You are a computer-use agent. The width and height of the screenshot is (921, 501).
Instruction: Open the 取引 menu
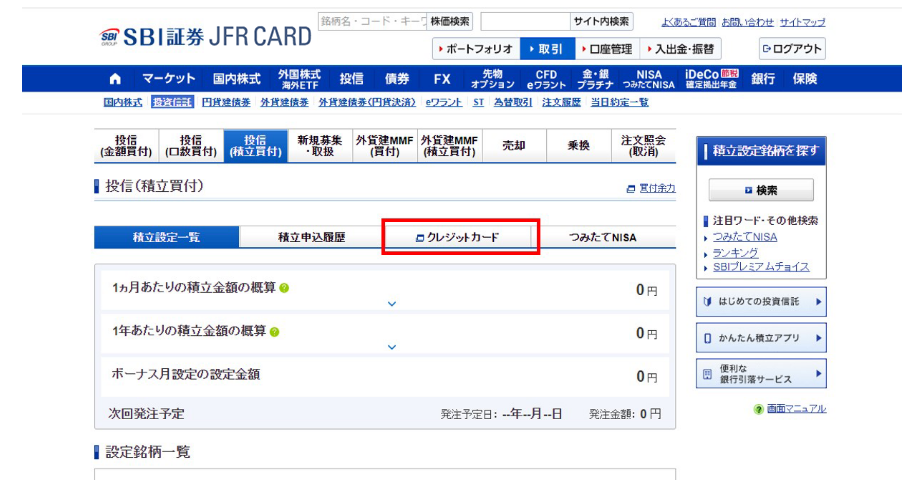[547, 49]
